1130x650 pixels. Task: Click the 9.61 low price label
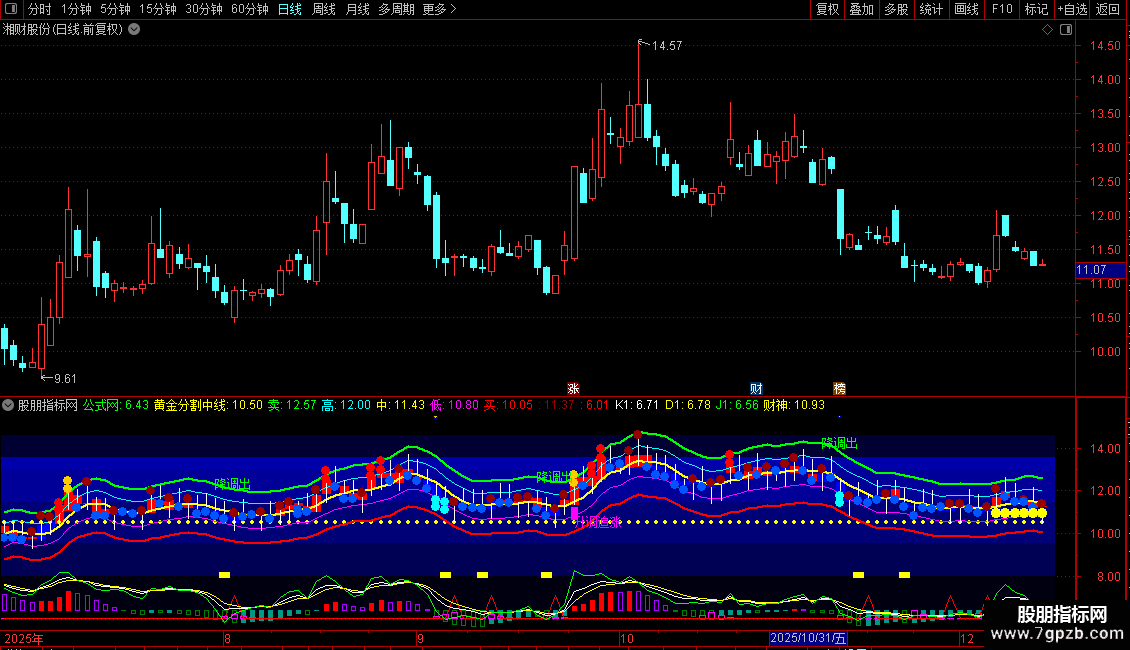click(x=65, y=378)
